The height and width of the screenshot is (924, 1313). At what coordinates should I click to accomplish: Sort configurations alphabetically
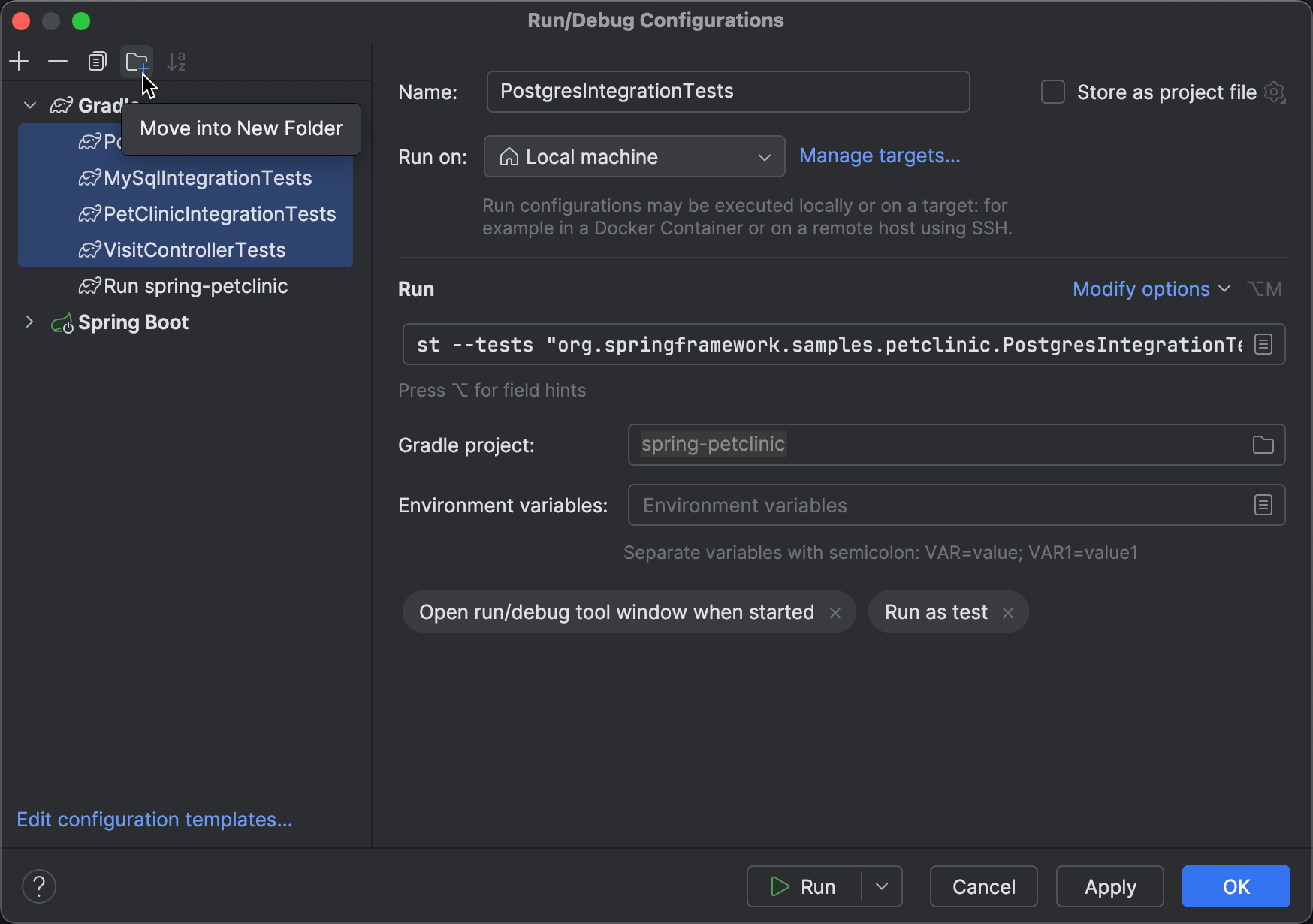(176, 61)
